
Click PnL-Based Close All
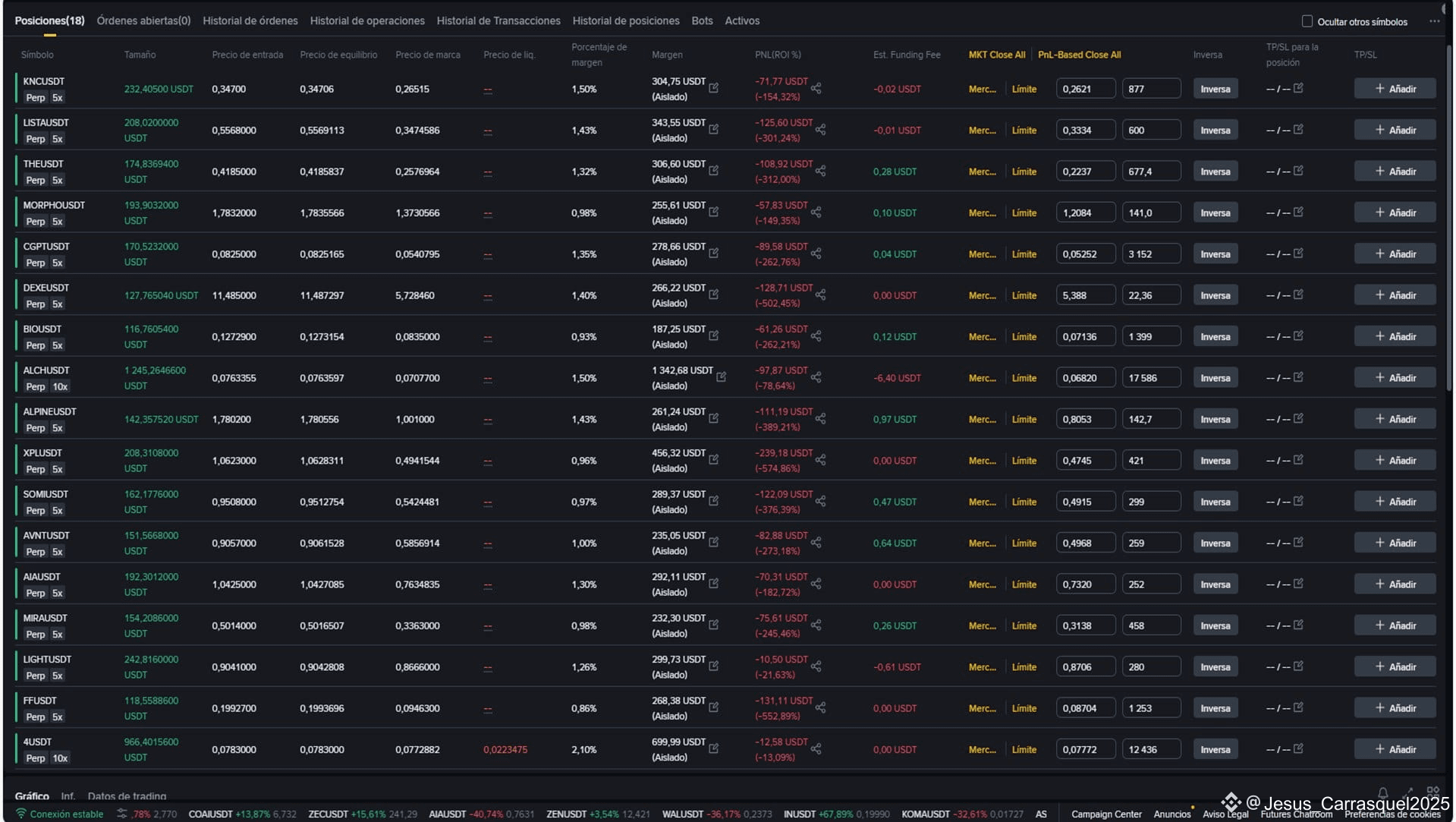click(x=1079, y=55)
